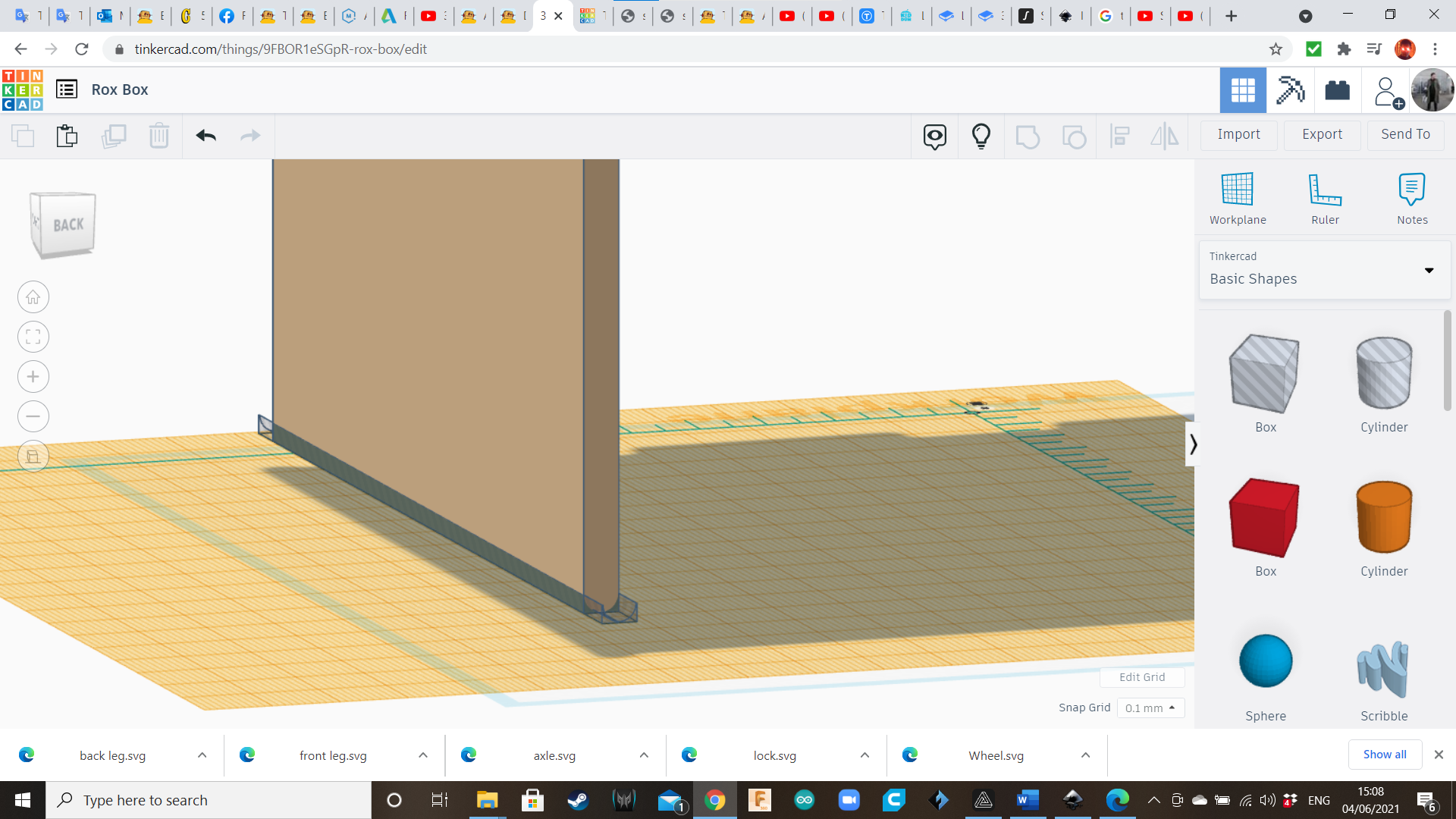Click the Home view button

(33, 297)
